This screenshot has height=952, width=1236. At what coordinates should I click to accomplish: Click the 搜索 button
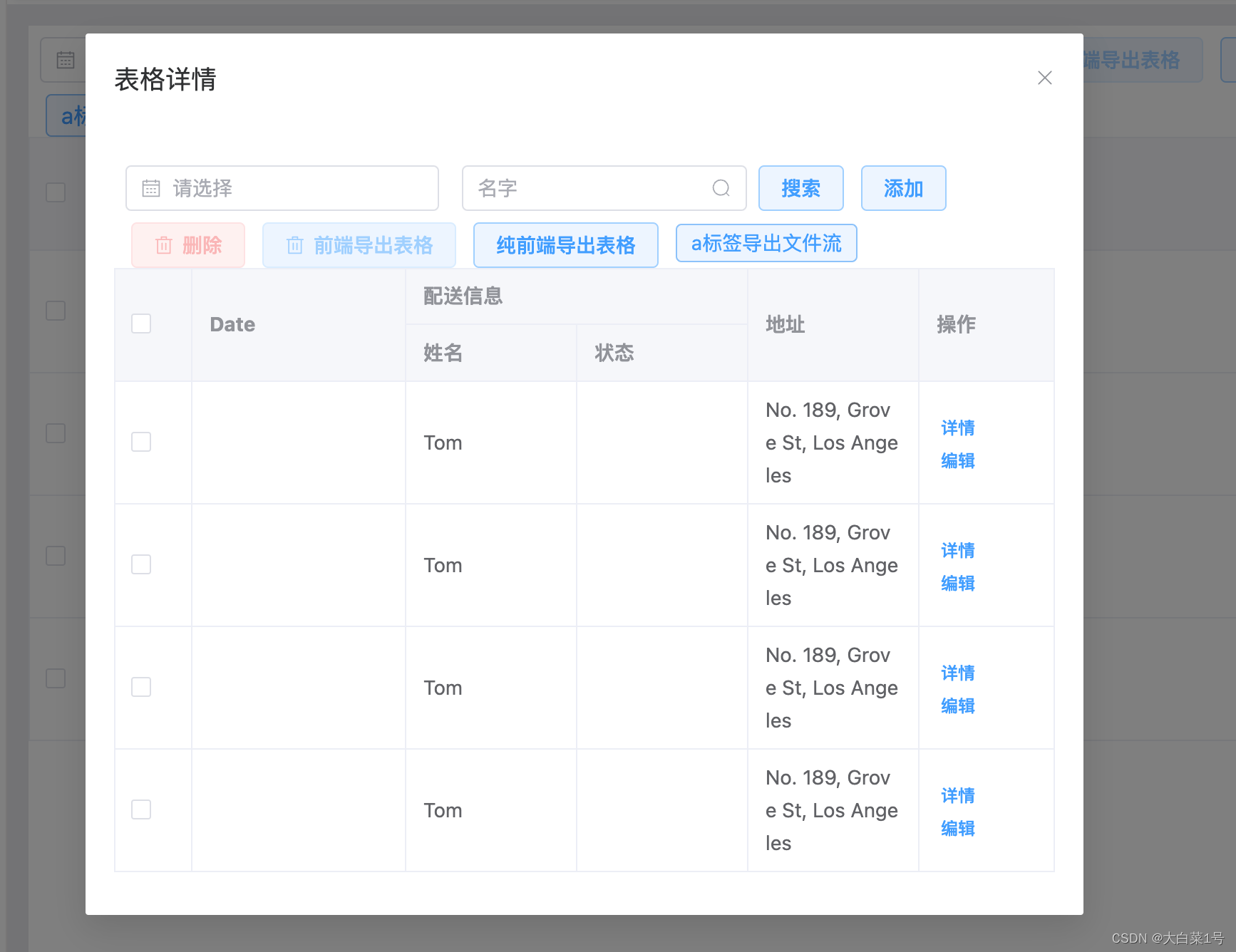(x=801, y=188)
